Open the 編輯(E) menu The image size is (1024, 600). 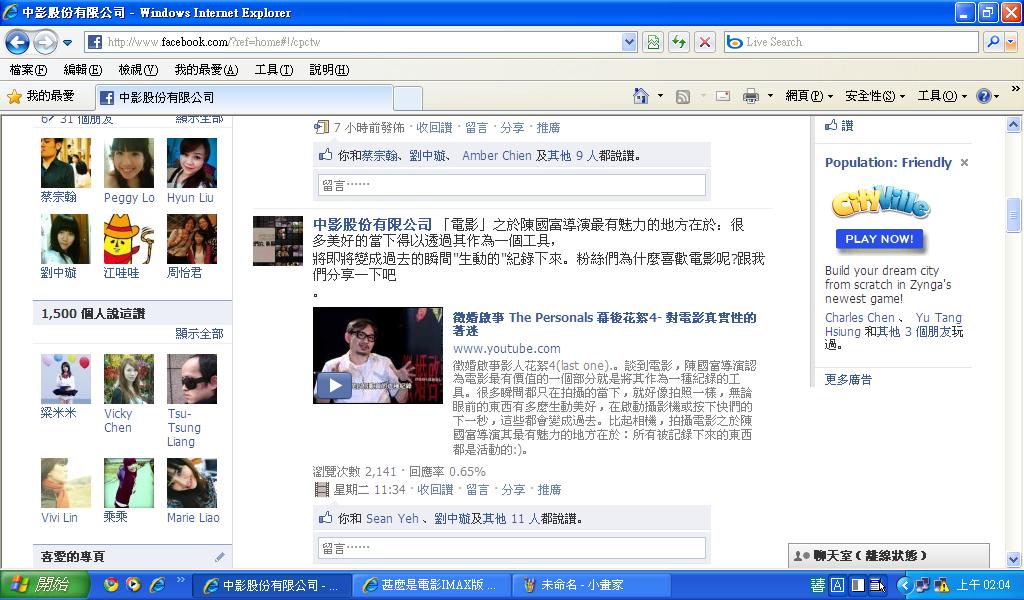(82, 70)
